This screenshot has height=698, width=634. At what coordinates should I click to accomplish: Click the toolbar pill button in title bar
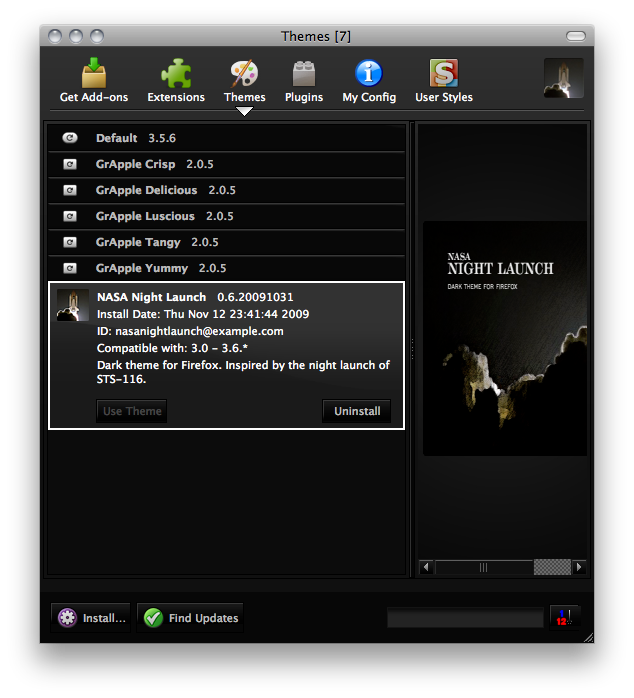575,36
